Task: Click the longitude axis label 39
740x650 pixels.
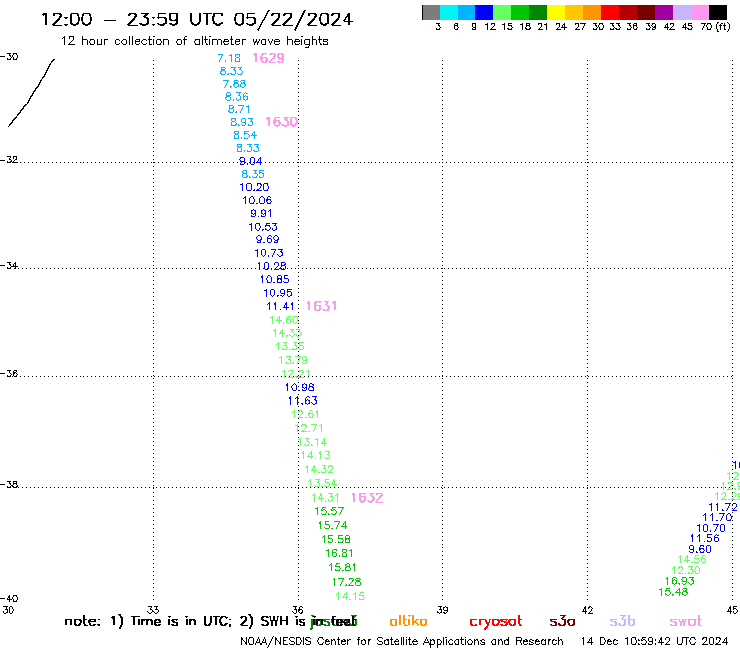Action: [x=442, y=610]
